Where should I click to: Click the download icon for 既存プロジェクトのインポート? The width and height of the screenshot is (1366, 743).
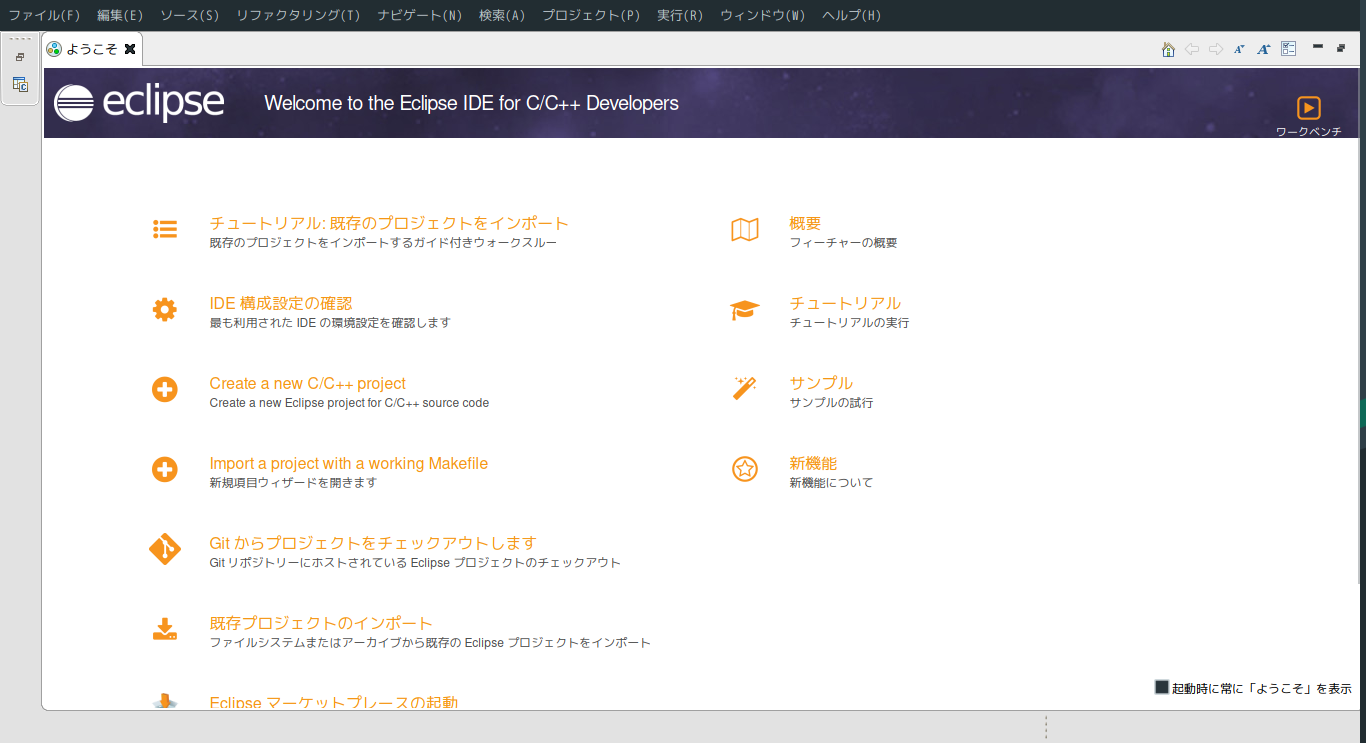[165, 629]
